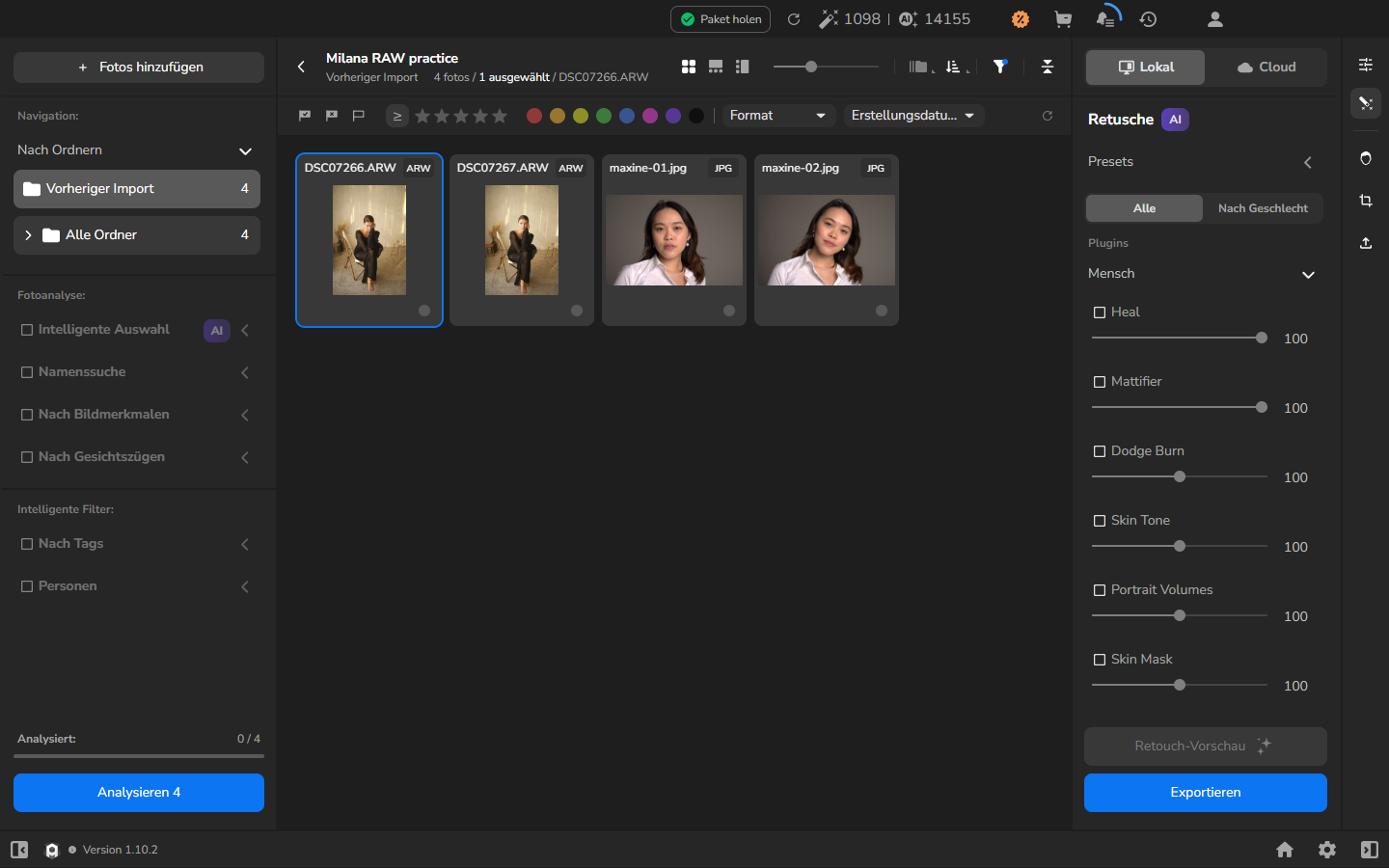Collapse left panel with bottom-left icon

19,850
